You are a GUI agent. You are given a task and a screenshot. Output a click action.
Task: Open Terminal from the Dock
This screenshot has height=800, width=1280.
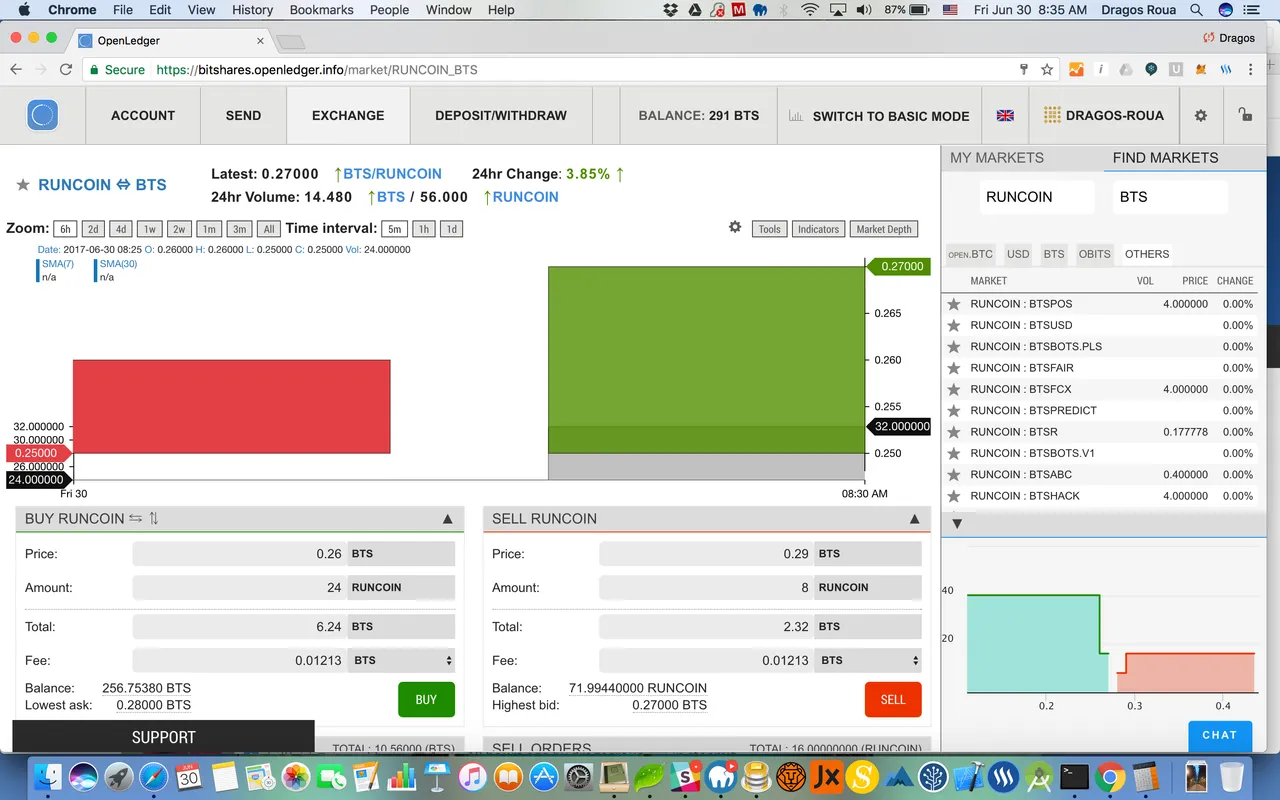point(1075,775)
